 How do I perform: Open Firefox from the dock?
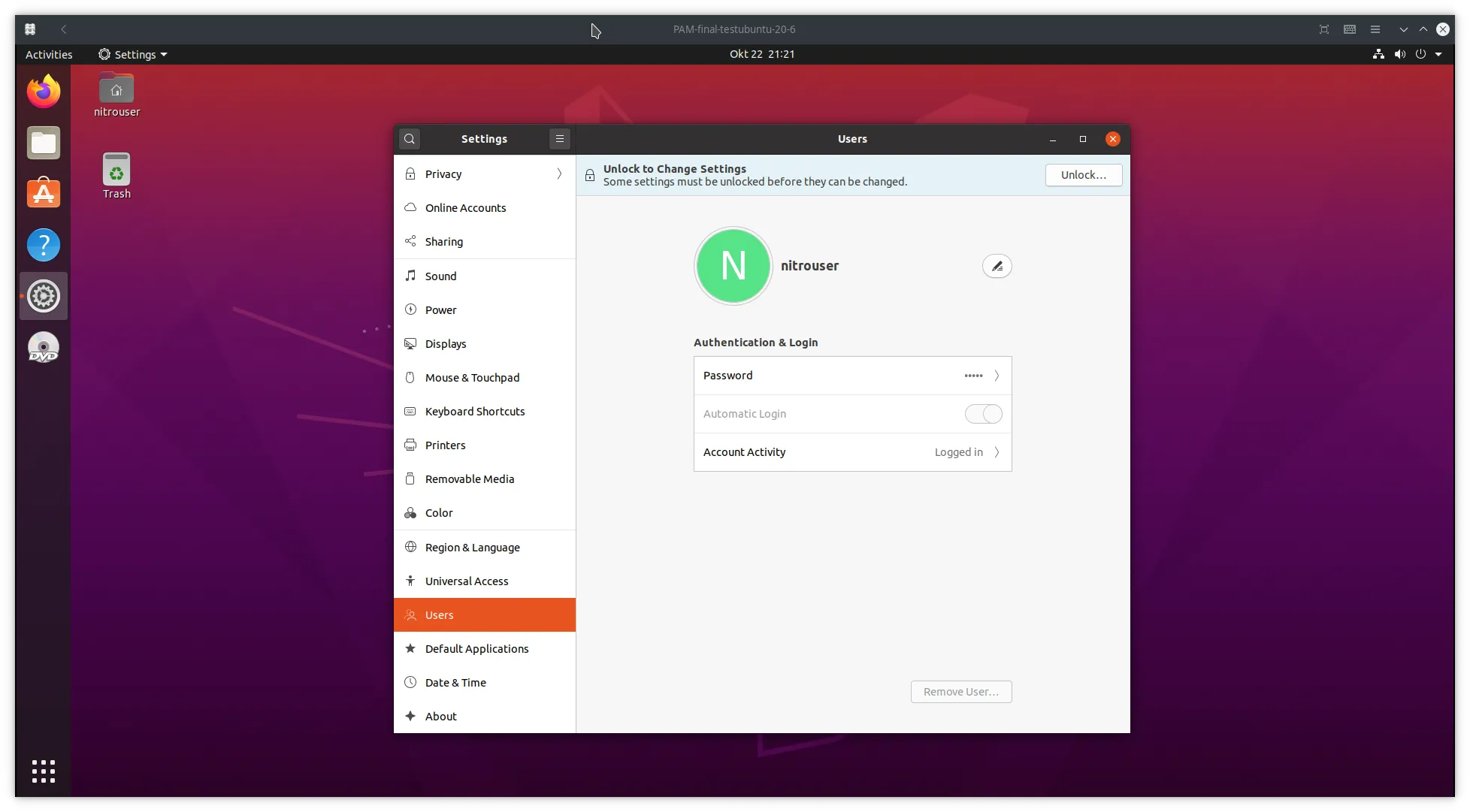44,92
